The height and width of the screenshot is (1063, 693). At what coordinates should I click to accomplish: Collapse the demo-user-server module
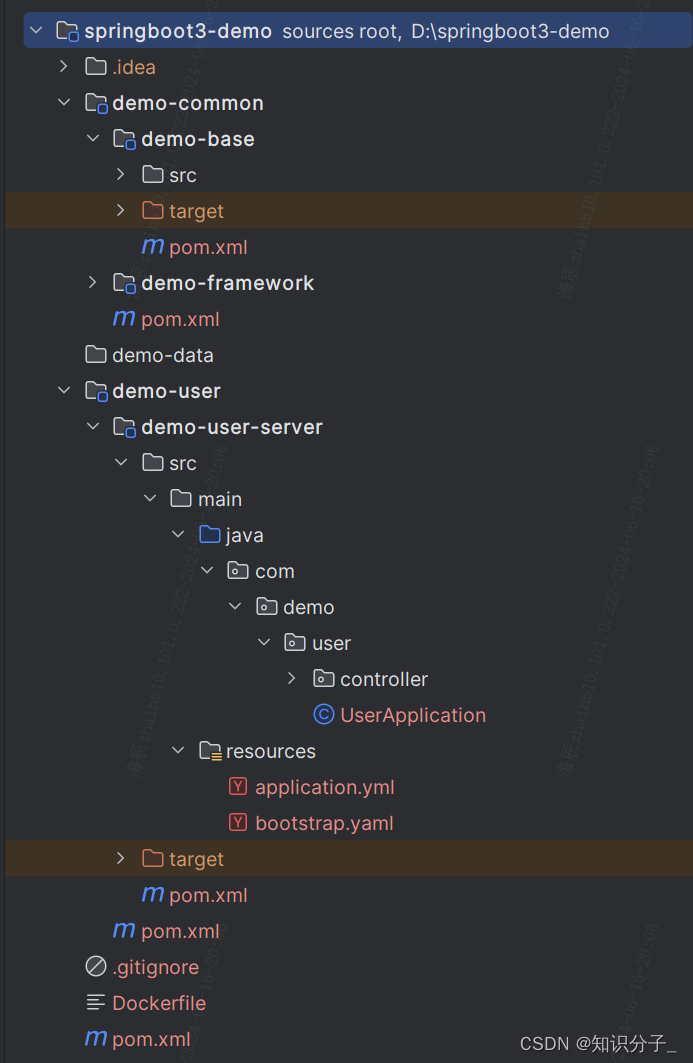click(93, 426)
